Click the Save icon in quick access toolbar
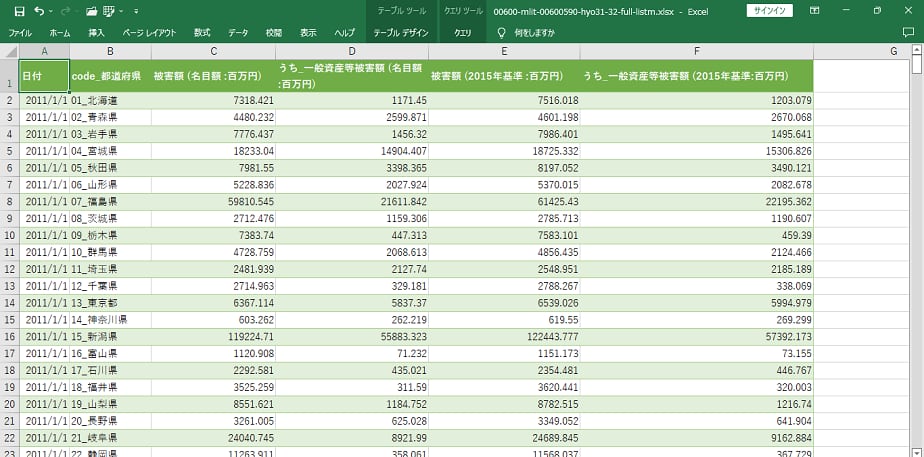The width and height of the screenshot is (924, 457). [x=19, y=11]
